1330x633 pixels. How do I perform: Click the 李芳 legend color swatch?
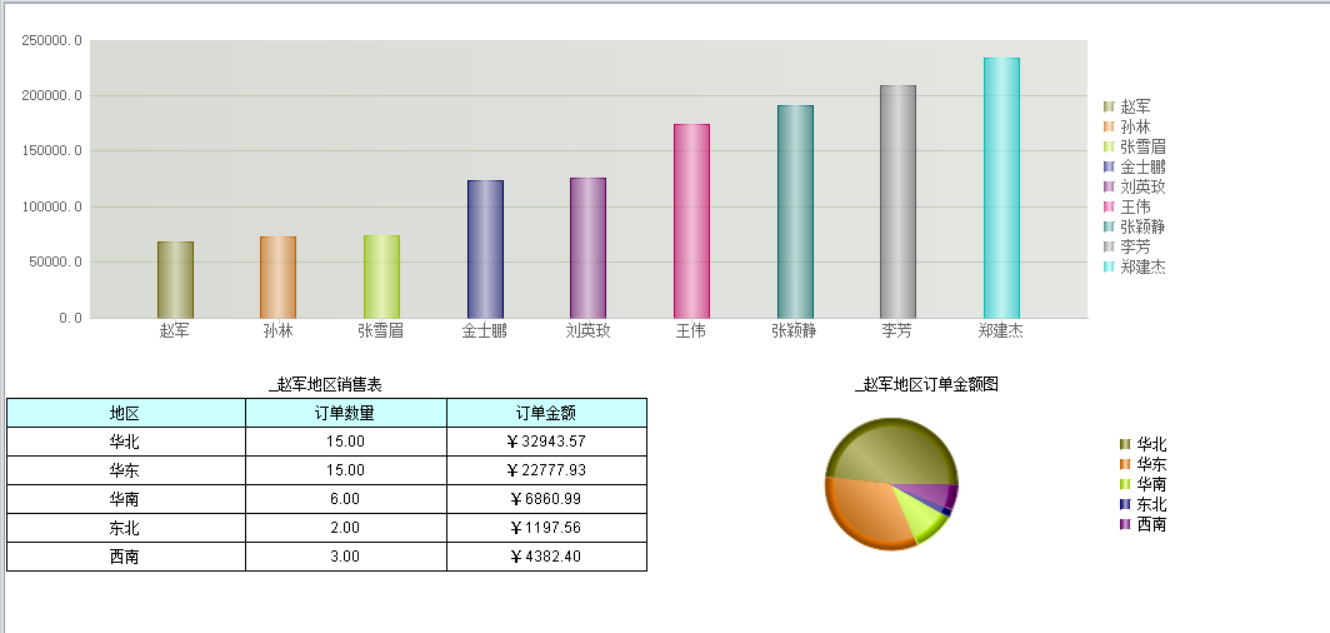1108,246
